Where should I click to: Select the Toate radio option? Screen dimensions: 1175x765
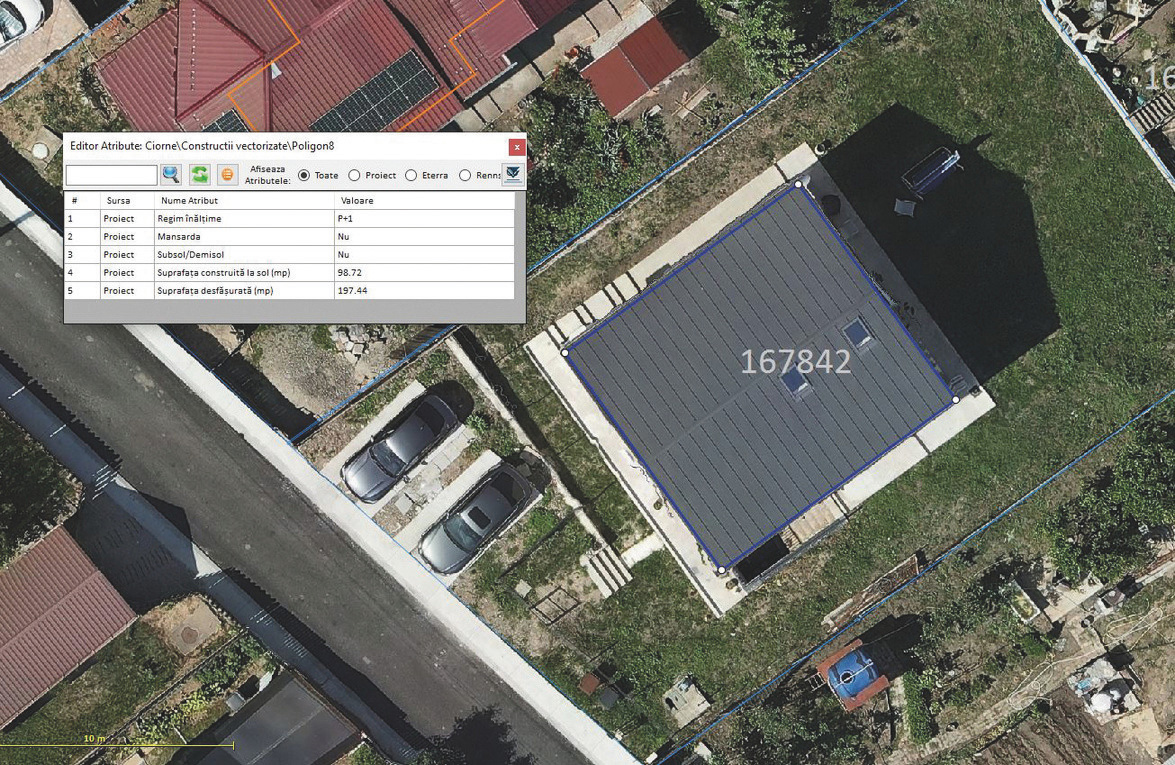304,176
